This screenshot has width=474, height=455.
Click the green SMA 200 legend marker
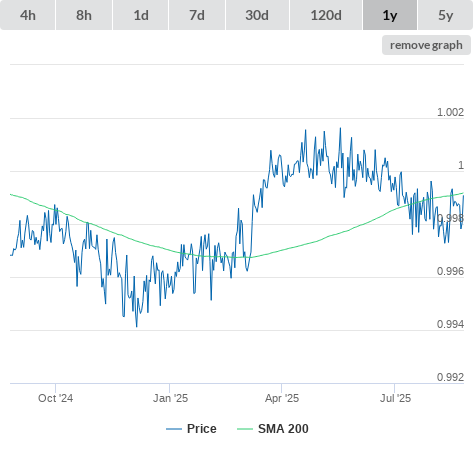coord(245,429)
